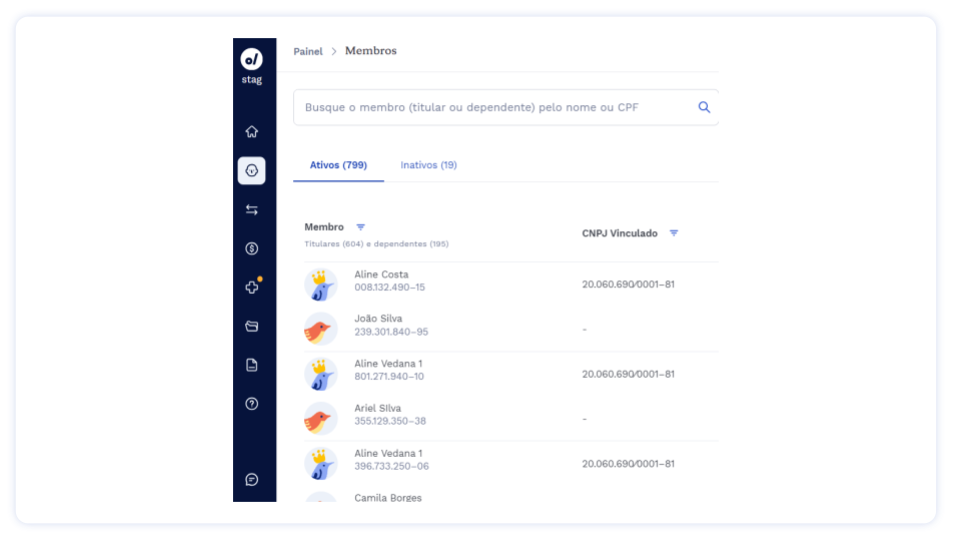Open member João Silva name
The image size is (960, 540).
[x=378, y=319]
